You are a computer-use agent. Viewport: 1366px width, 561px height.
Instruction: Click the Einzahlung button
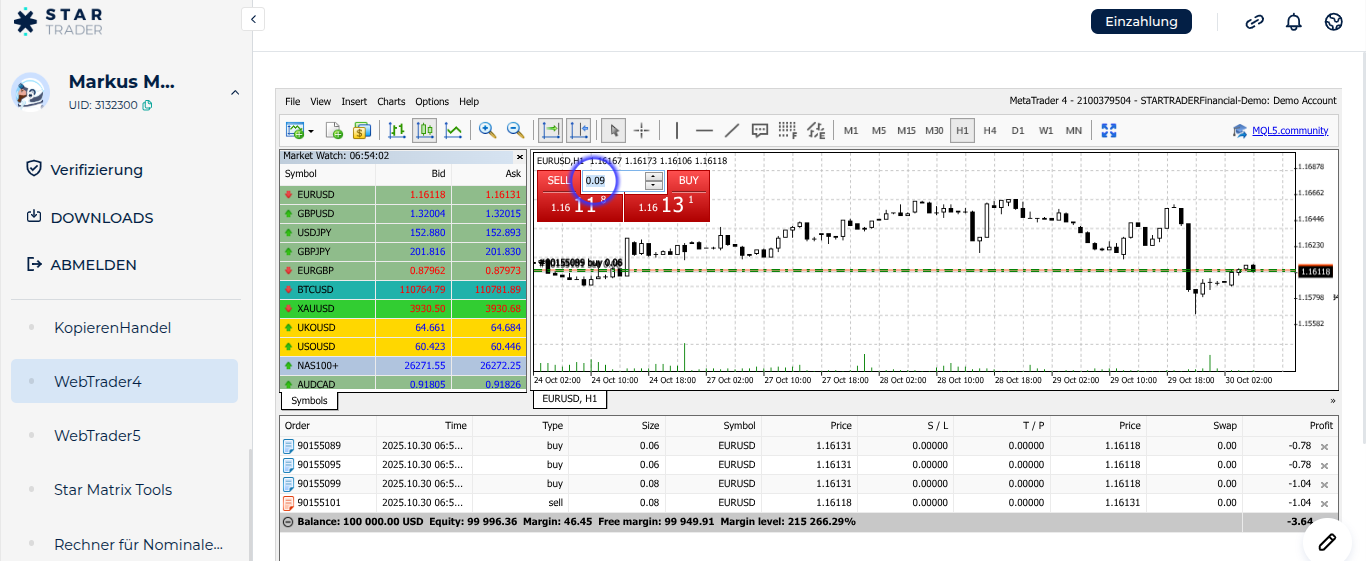[x=1141, y=21]
